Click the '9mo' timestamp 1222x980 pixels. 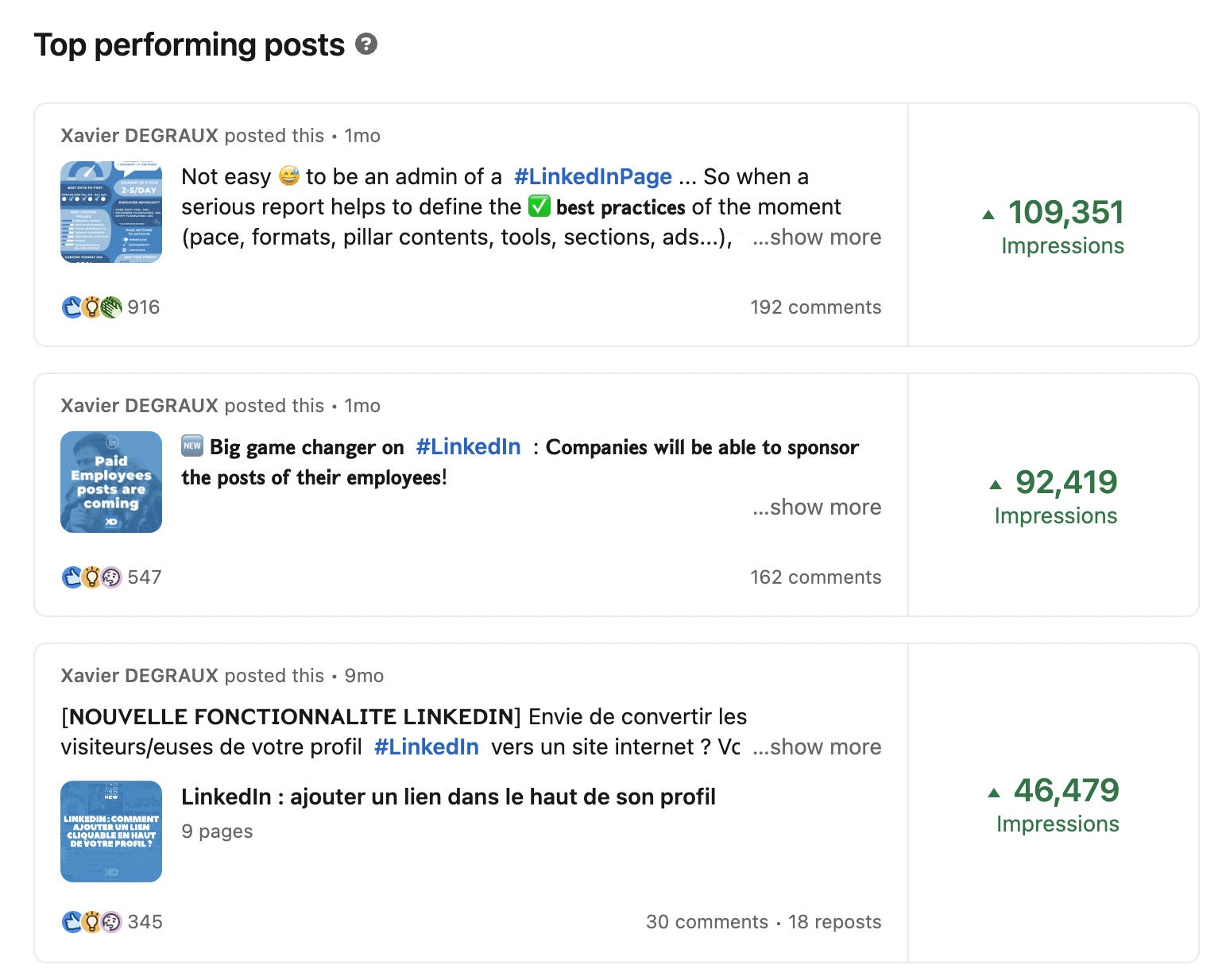pos(364,676)
